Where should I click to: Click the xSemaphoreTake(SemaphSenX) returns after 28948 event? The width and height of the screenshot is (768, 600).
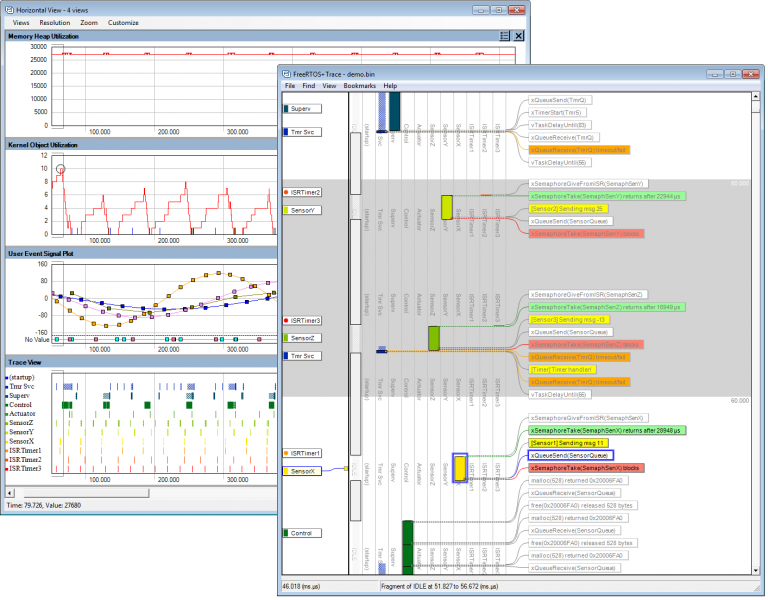pos(606,431)
